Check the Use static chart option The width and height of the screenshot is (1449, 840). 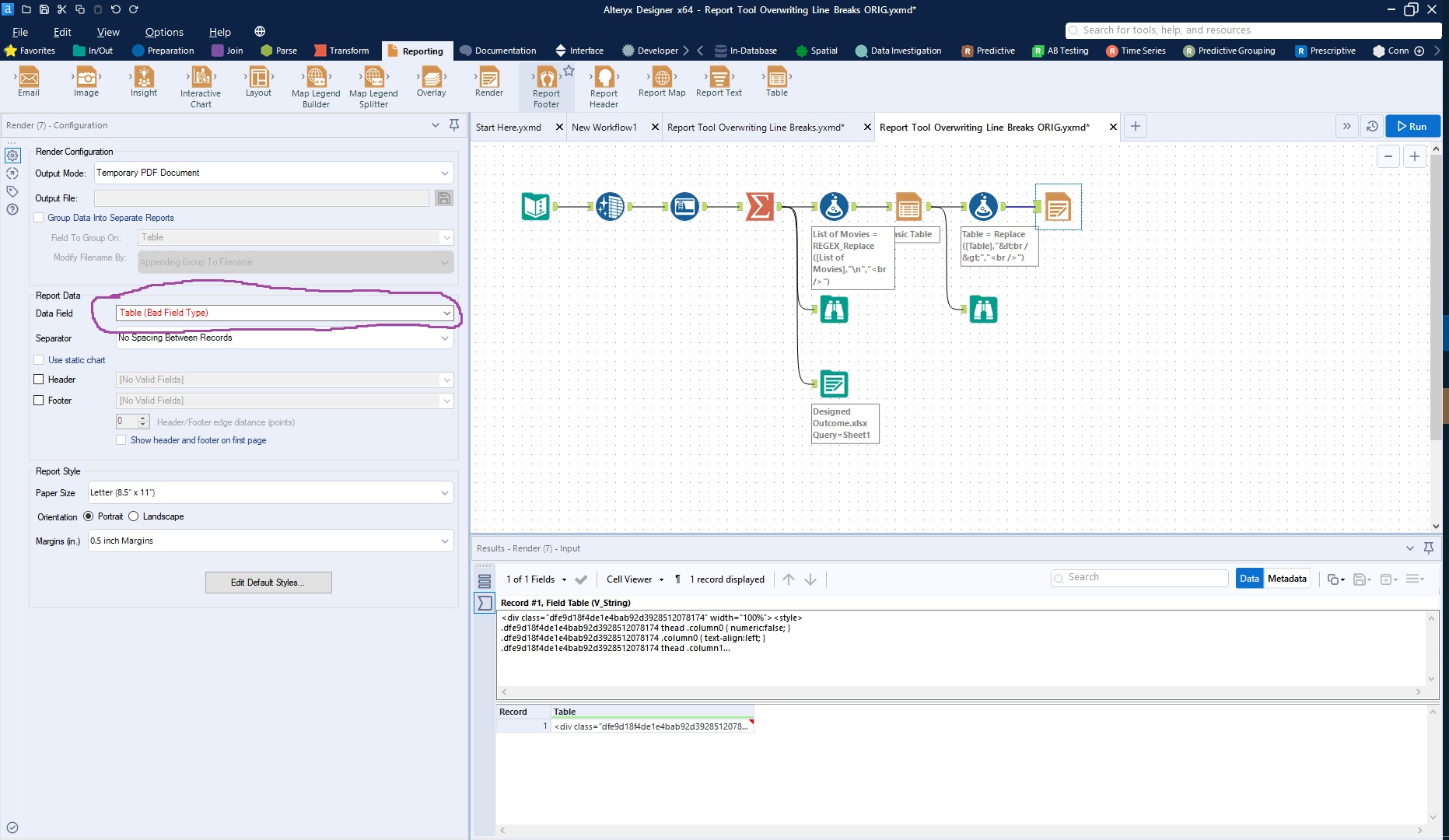point(39,359)
